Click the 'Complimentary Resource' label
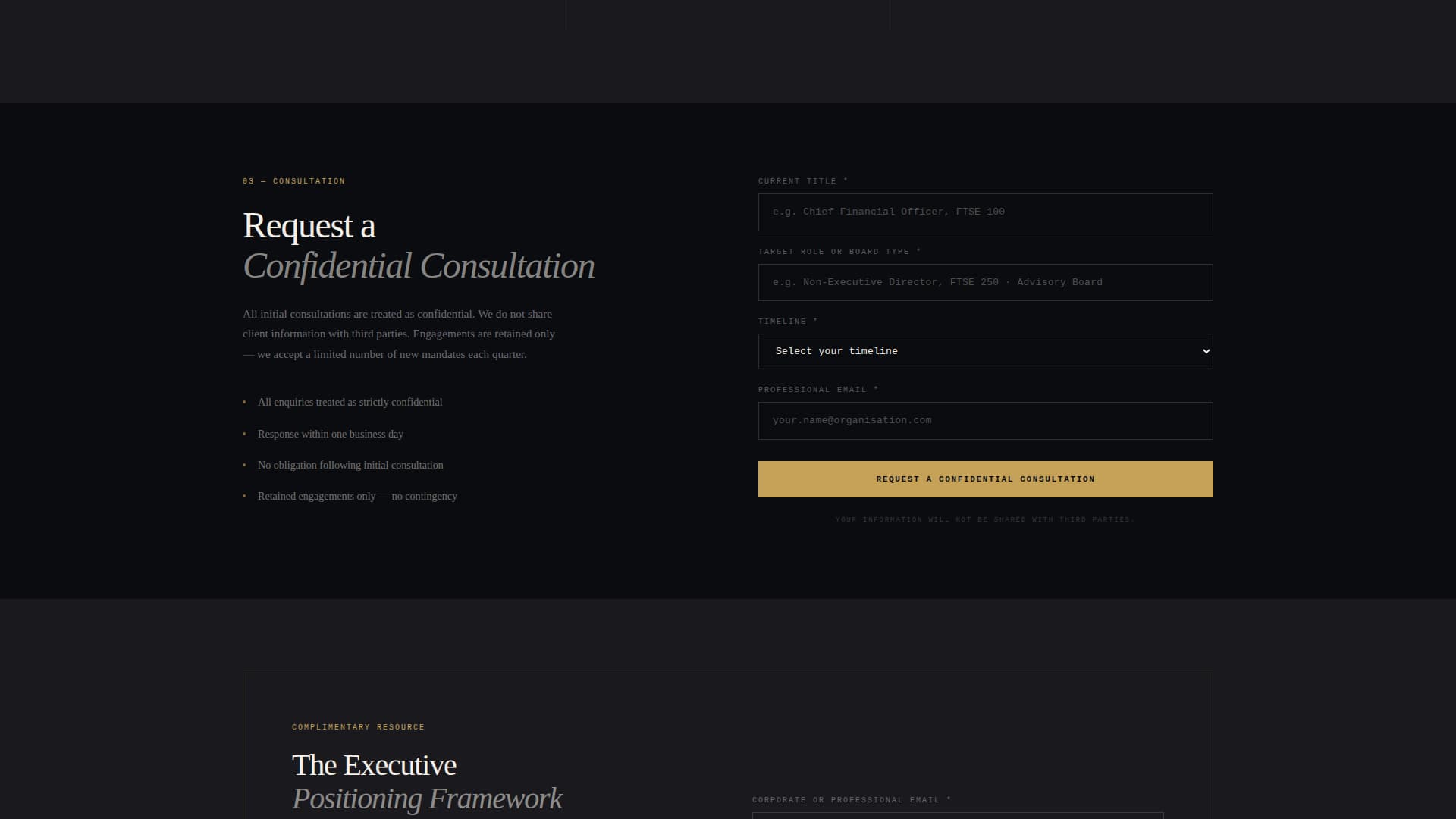 (358, 727)
